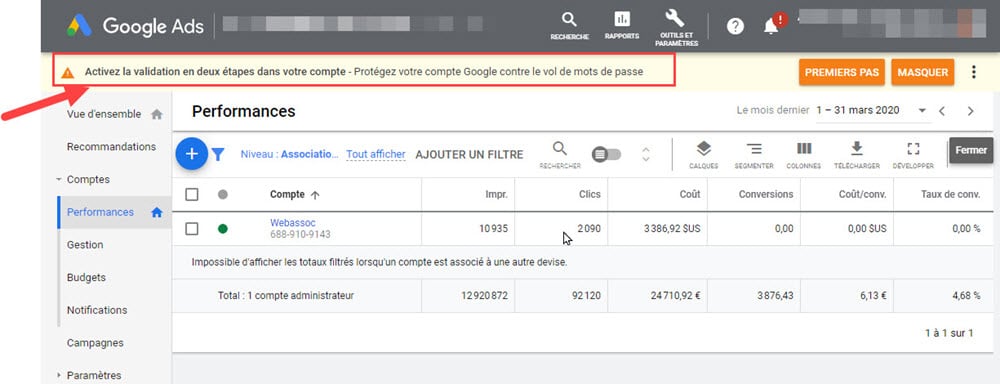Screen dimensions: 1000x384
Task: Open Outils et Paramètres wrench icon
Action: (675, 17)
